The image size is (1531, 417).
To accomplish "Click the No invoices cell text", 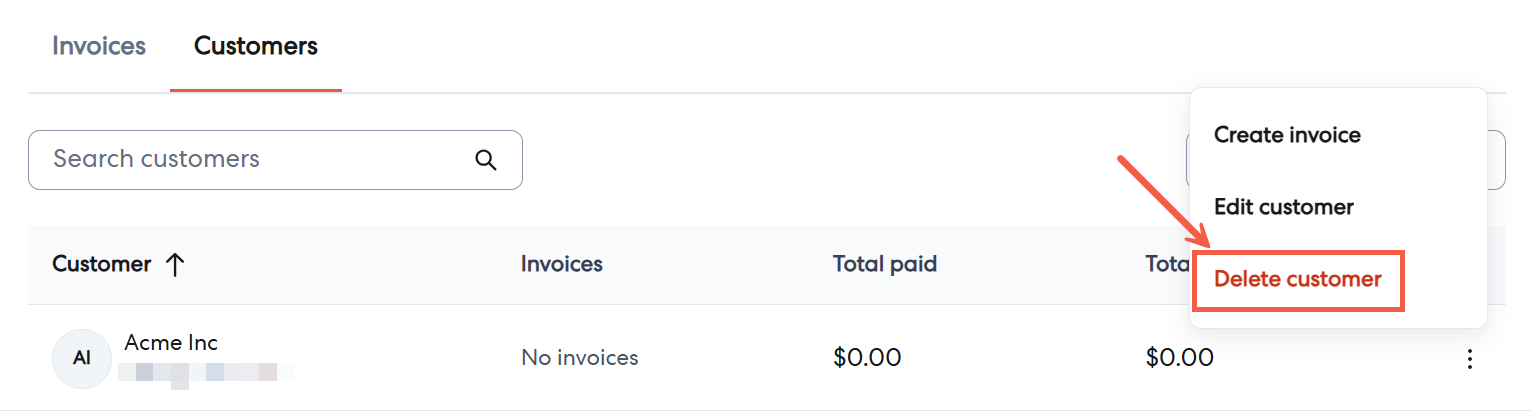I will click(580, 358).
